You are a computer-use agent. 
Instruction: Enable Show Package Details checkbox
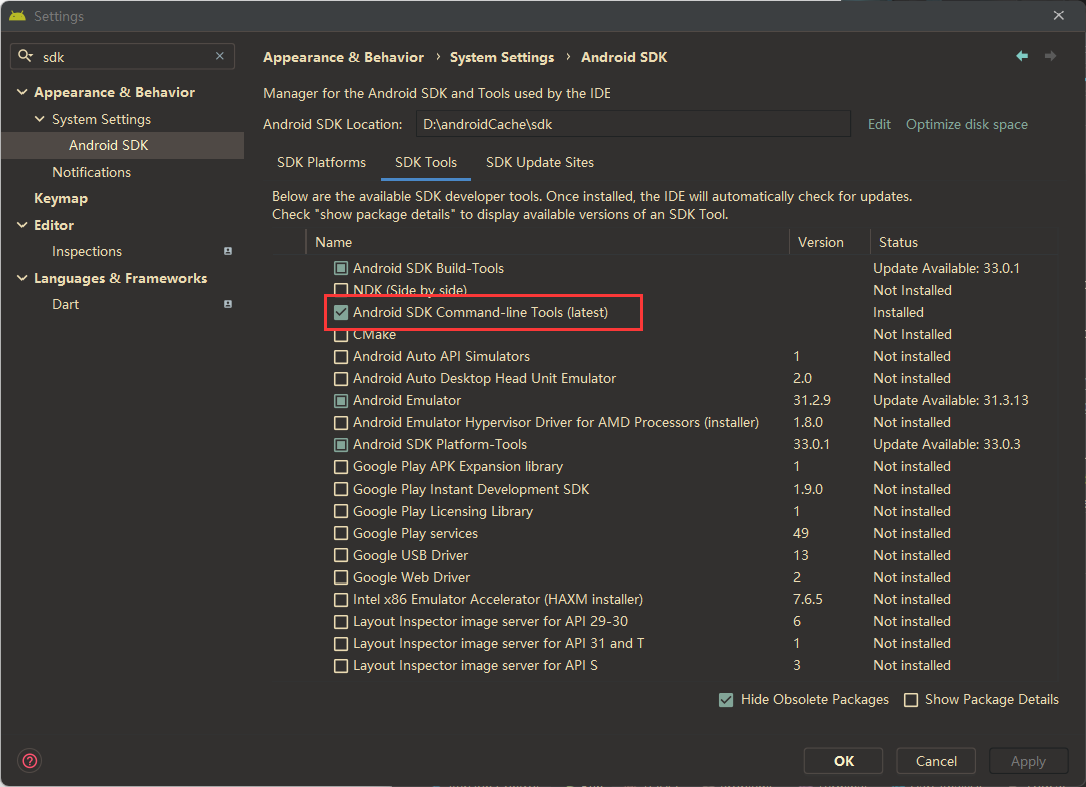(x=911, y=700)
